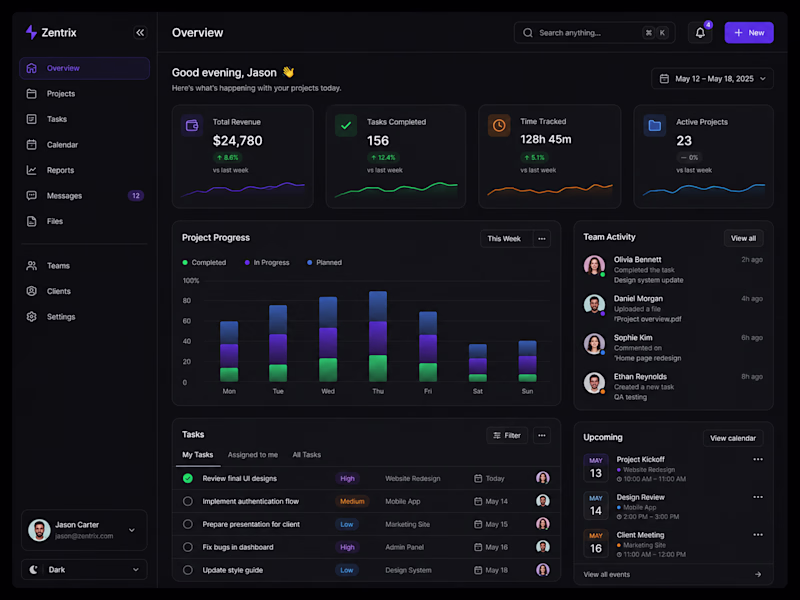This screenshot has width=800, height=600.
Task: Check Update style guide task
Action: point(188,570)
